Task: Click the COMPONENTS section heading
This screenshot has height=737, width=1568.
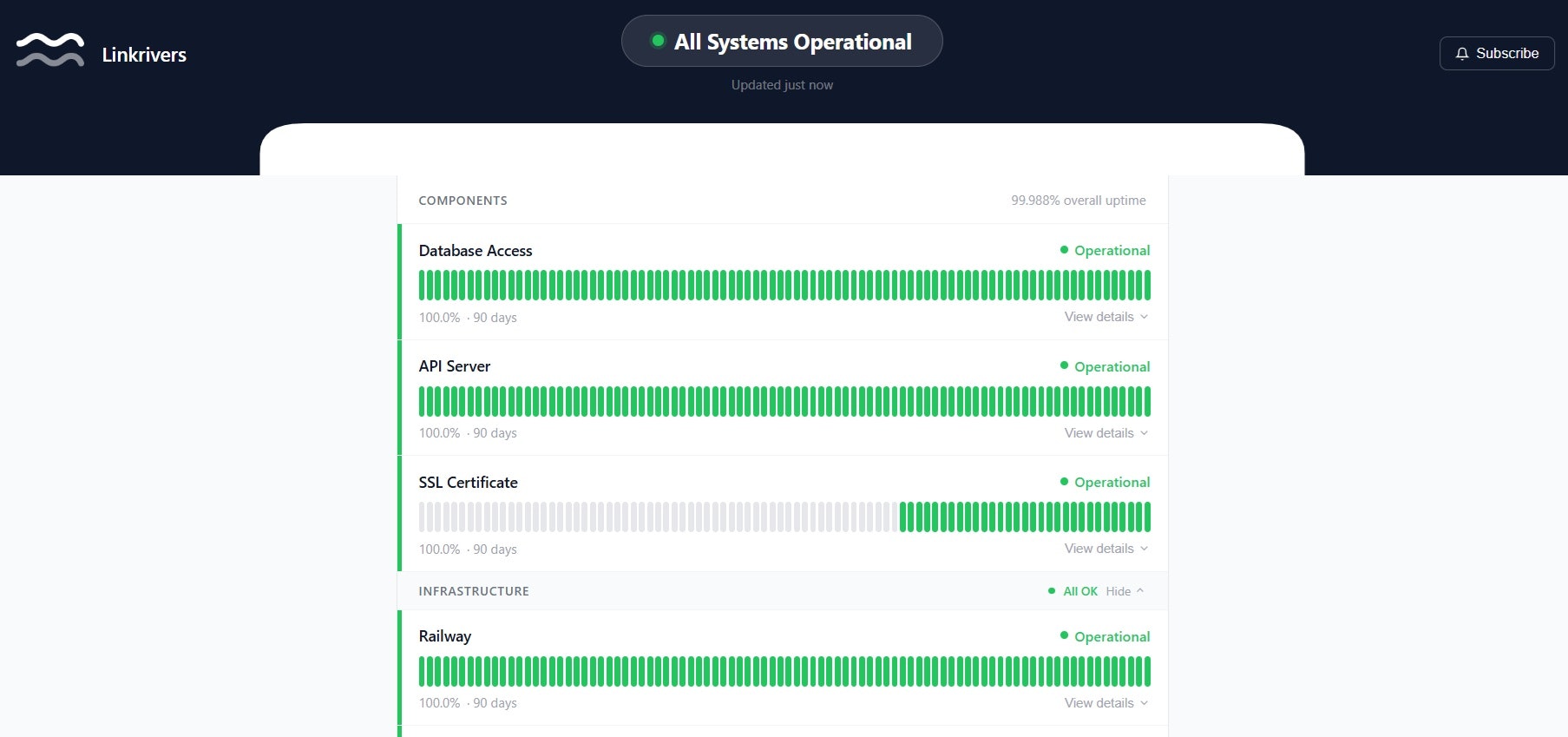Action: pos(463,201)
